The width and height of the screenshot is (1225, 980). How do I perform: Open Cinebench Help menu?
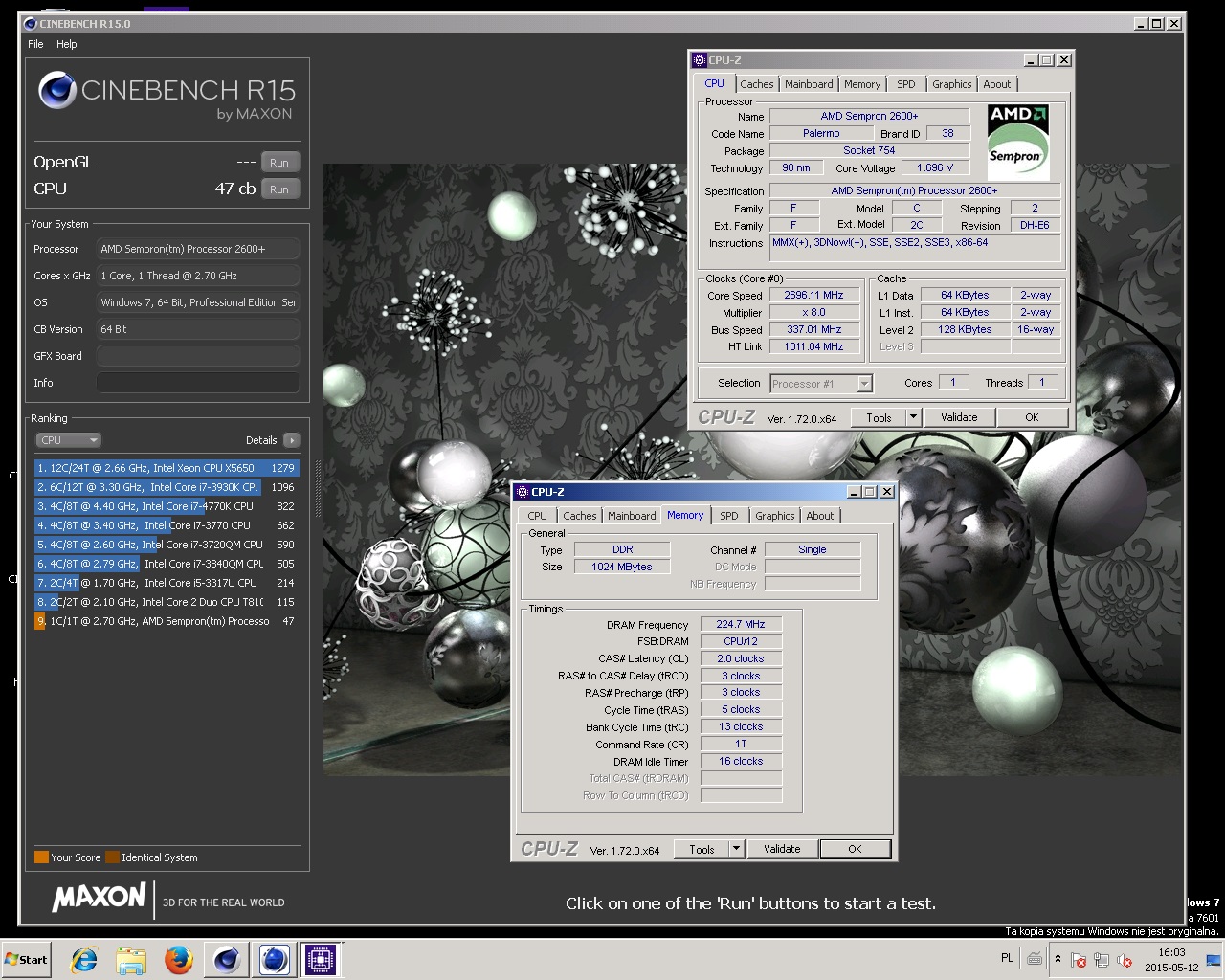pyautogui.click(x=67, y=44)
